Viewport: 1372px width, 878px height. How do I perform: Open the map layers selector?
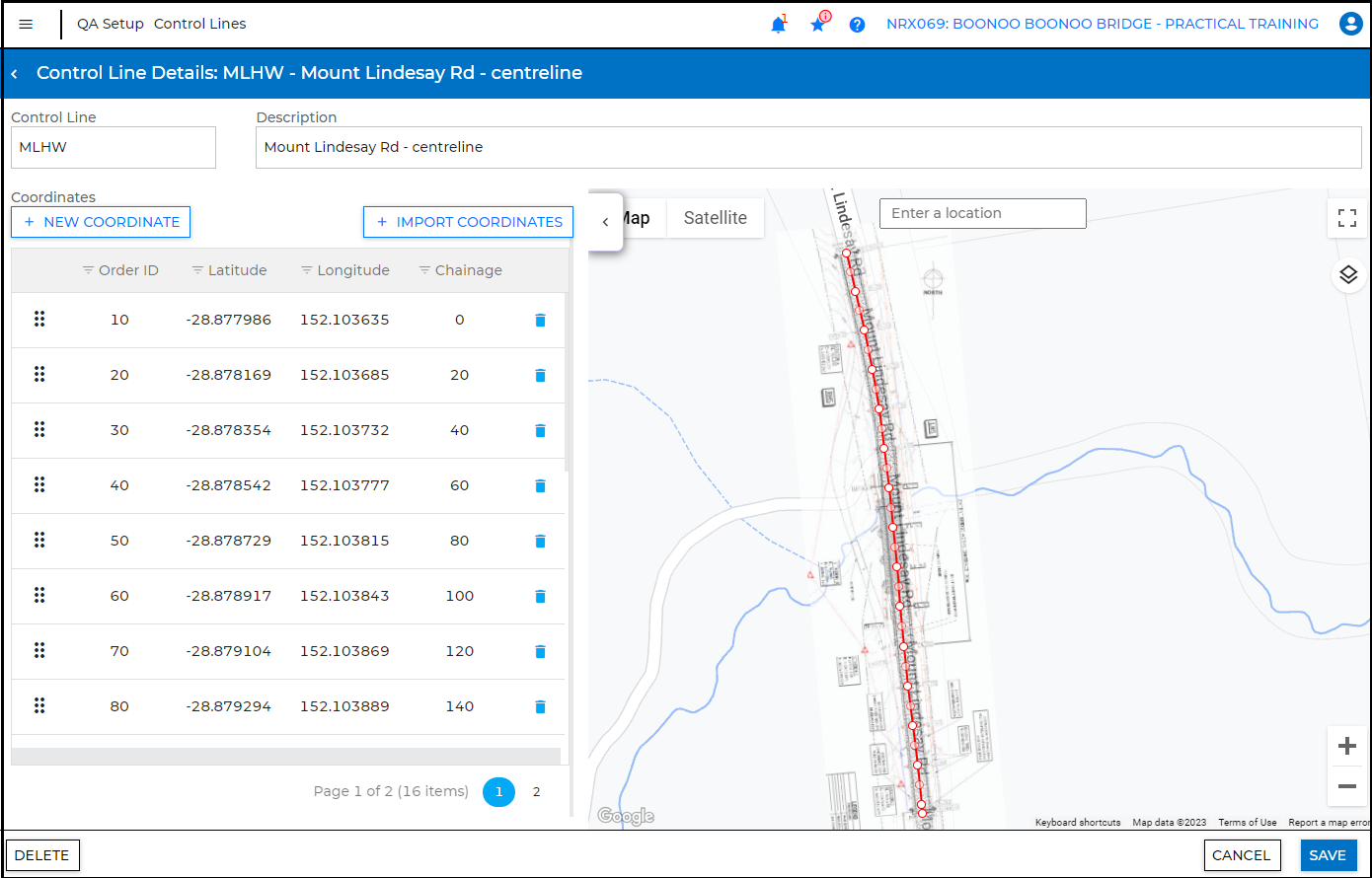pyautogui.click(x=1347, y=275)
